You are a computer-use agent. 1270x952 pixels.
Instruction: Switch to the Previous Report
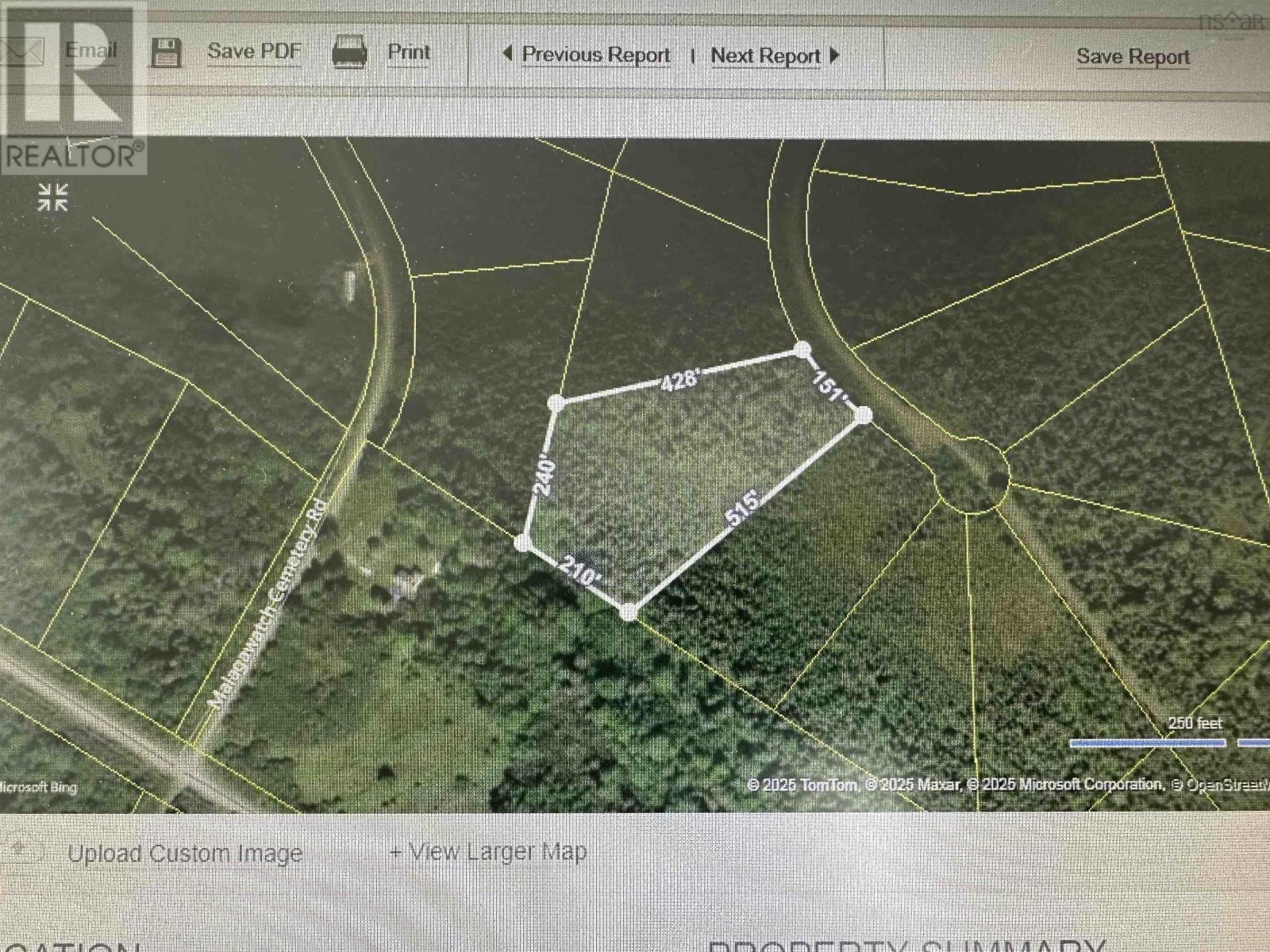(595, 55)
